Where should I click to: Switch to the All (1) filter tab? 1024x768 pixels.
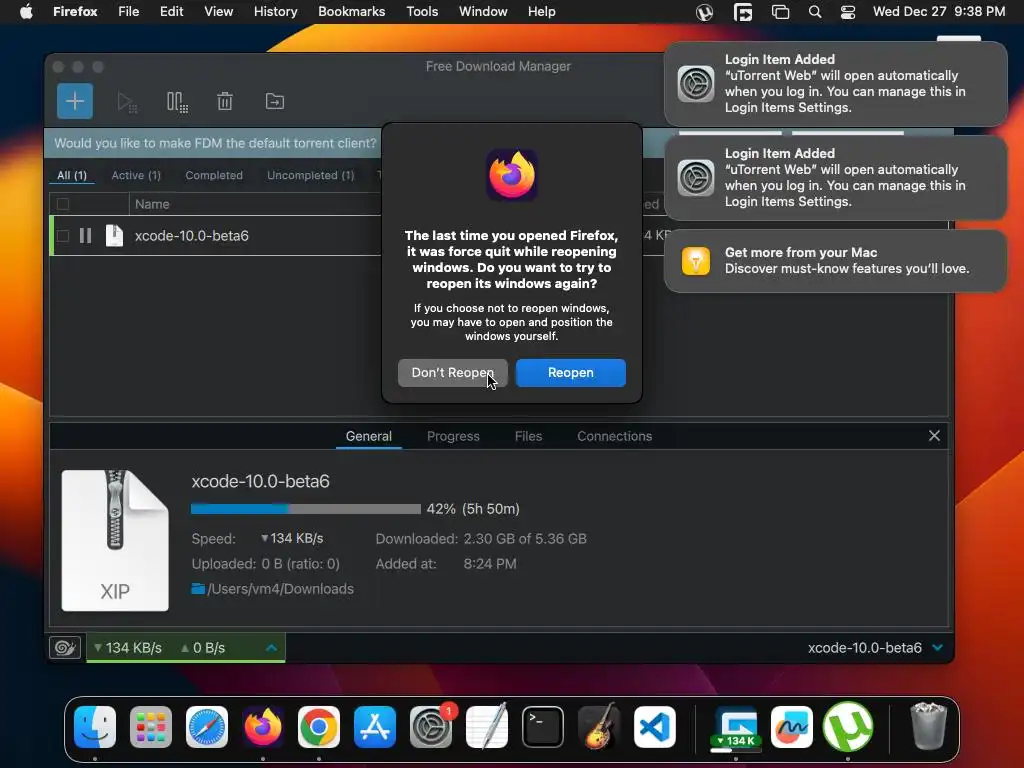click(72, 175)
